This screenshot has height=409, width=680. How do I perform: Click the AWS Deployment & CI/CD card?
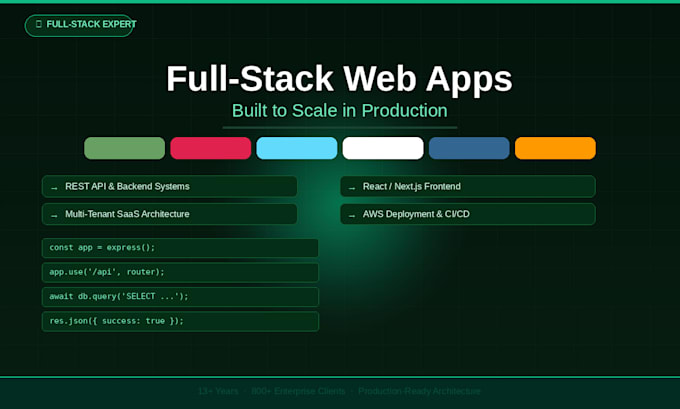(468, 214)
